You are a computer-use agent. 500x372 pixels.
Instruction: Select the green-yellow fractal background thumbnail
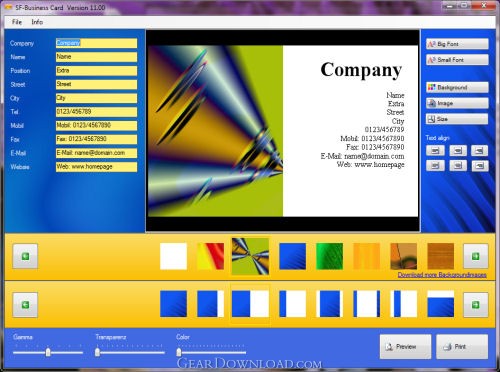[250, 256]
